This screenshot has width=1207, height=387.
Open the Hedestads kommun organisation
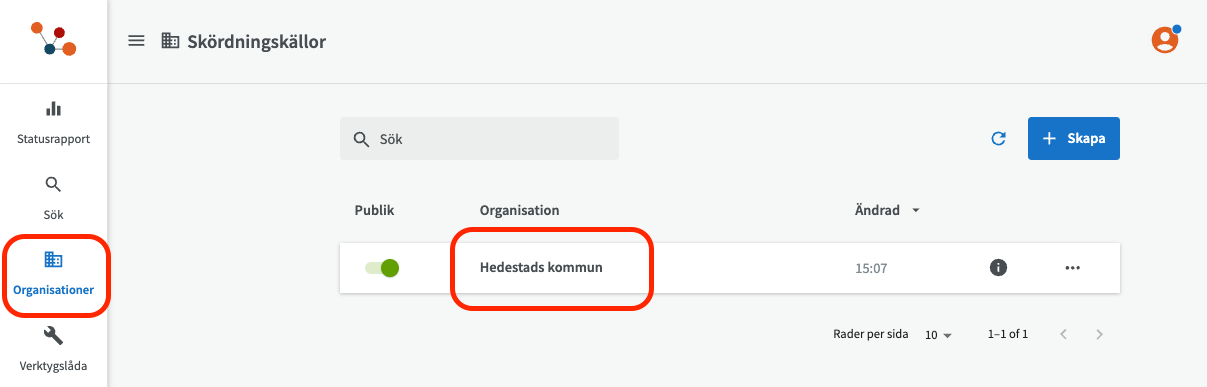click(x=541, y=267)
